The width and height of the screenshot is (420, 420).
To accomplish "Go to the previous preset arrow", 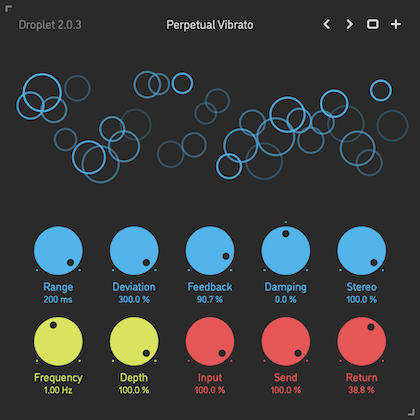I will point(327,24).
